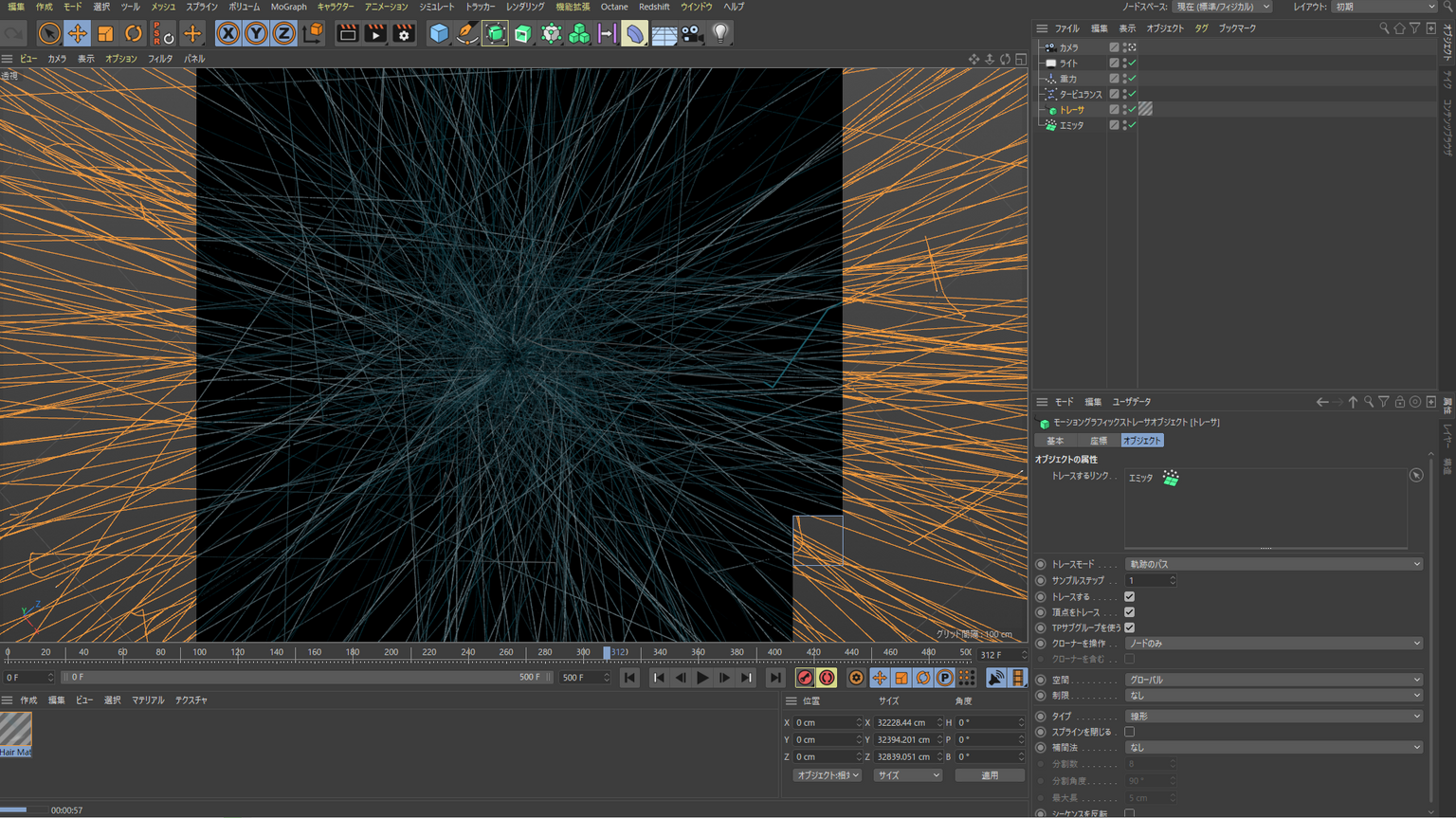
Task: Click the record active objects keyframe button
Action: coord(805,678)
